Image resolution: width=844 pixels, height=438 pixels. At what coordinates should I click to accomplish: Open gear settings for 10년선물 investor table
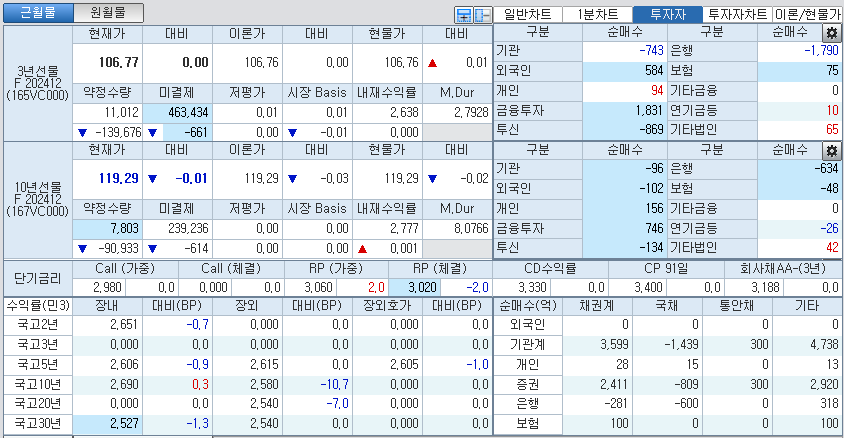832,151
